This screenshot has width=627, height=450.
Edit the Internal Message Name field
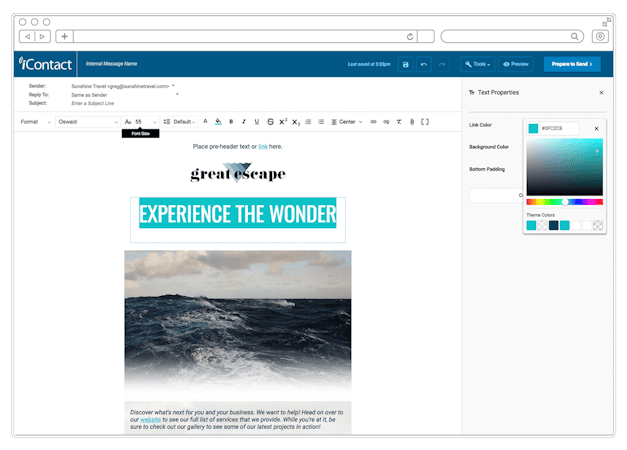coord(112,64)
